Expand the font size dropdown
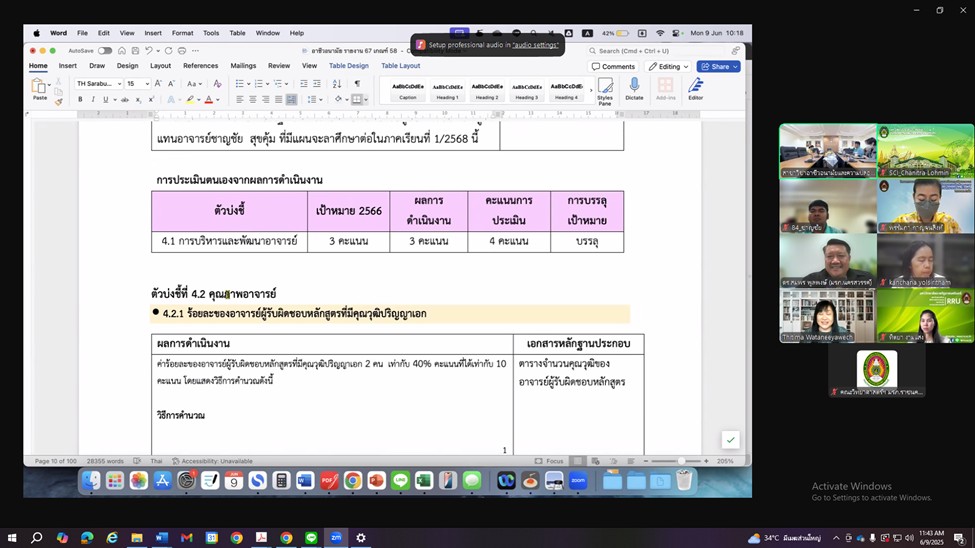 coord(137,84)
